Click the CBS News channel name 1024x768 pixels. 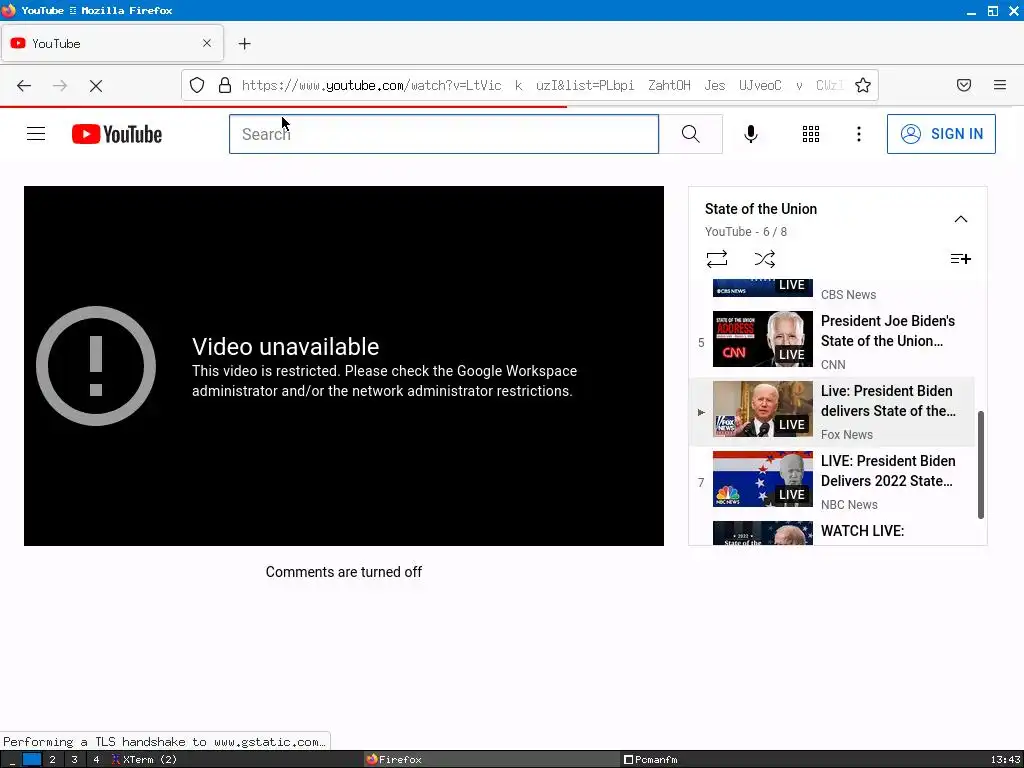848,295
